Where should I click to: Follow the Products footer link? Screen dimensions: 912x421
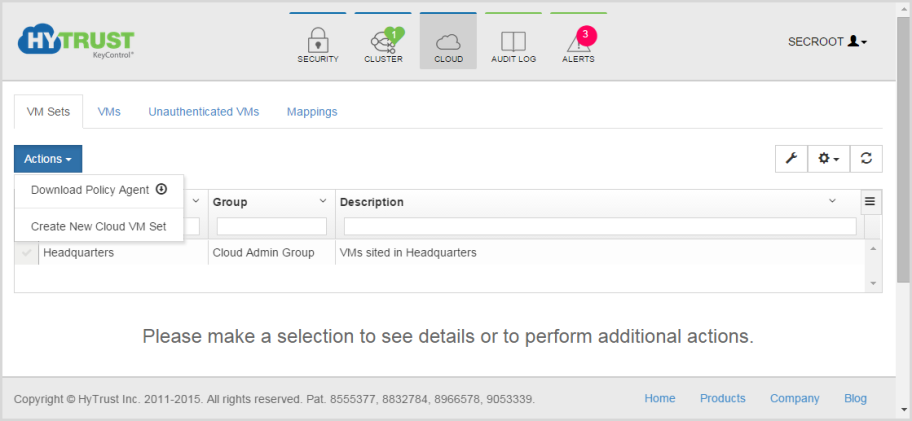point(722,398)
